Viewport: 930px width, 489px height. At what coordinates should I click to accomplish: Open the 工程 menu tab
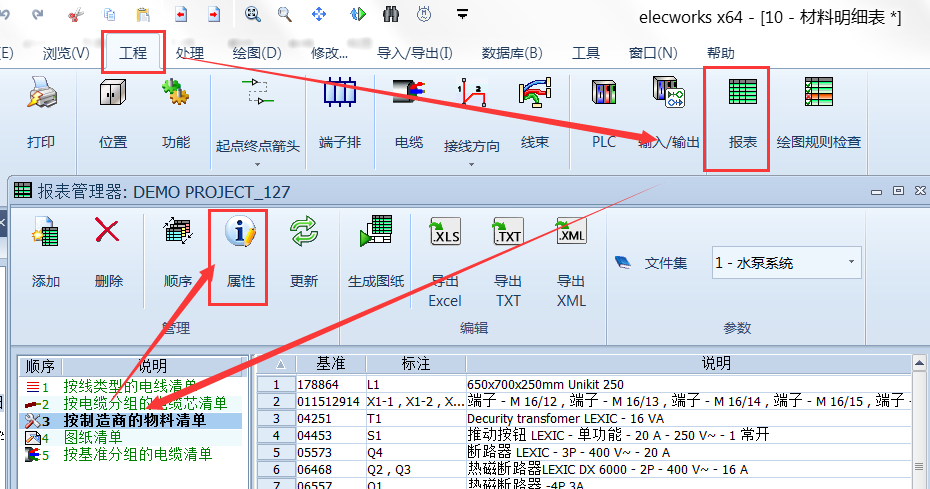click(x=133, y=53)
